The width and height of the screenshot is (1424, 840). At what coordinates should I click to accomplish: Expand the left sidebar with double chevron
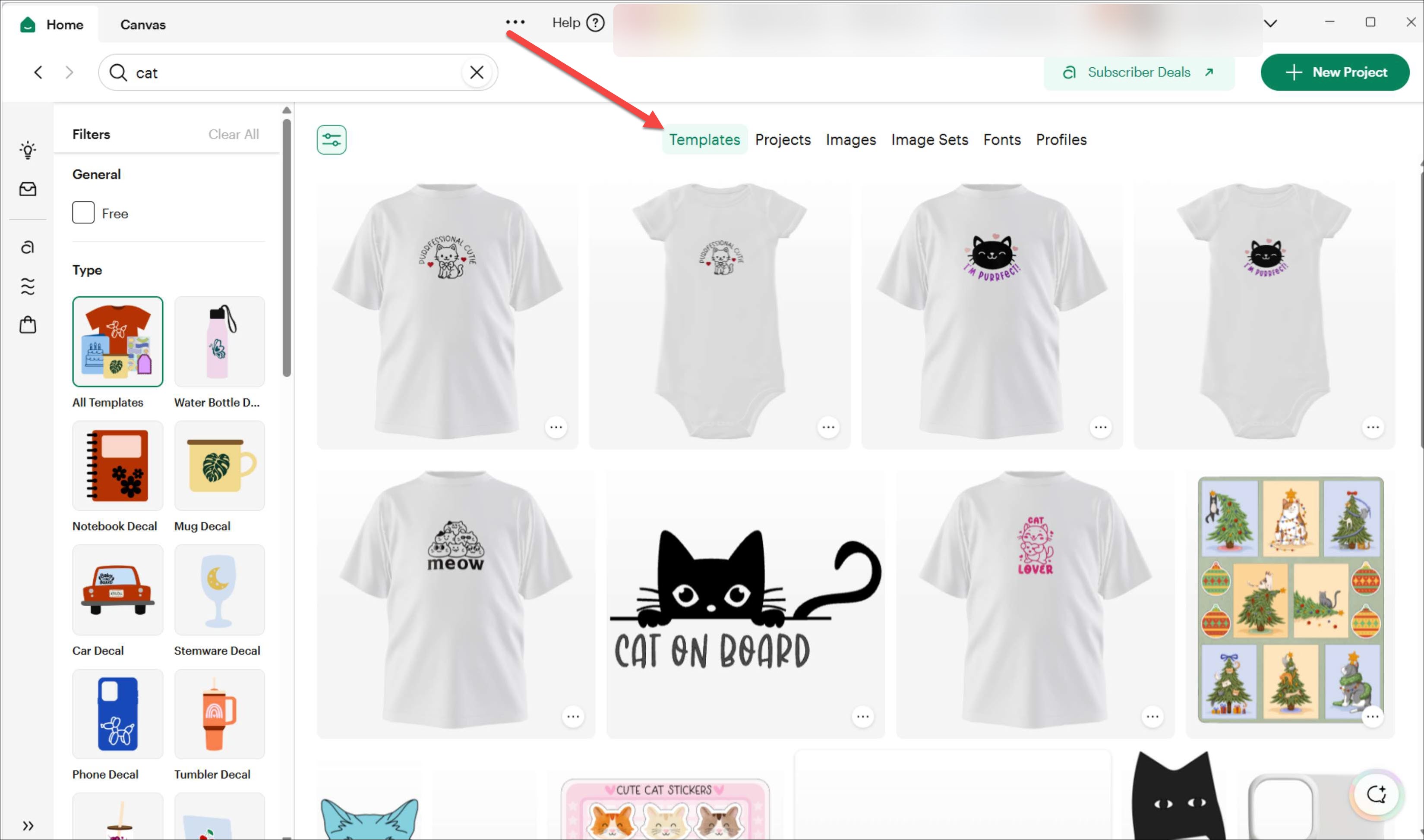tap(28, 825)
